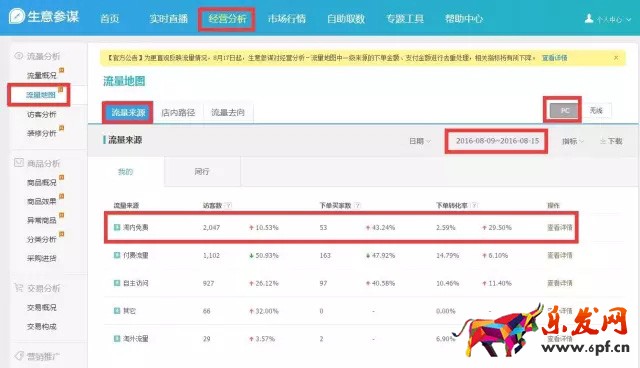Switch to the 流量来源 tab
The width and height of the screenshot is (640, 368).
click(129, 113)
